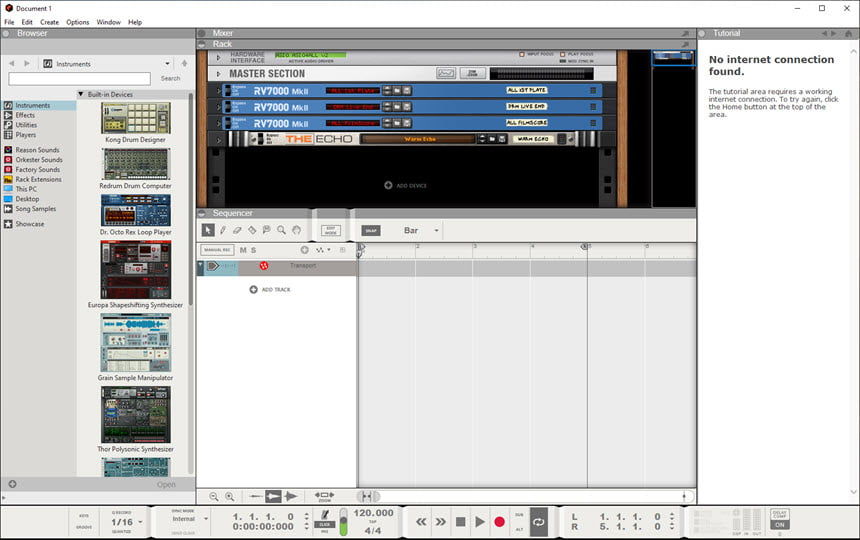Toggle Delay Comp ON button
The image size is (860, 540).
pyautogui.click(x=780, y=525)
